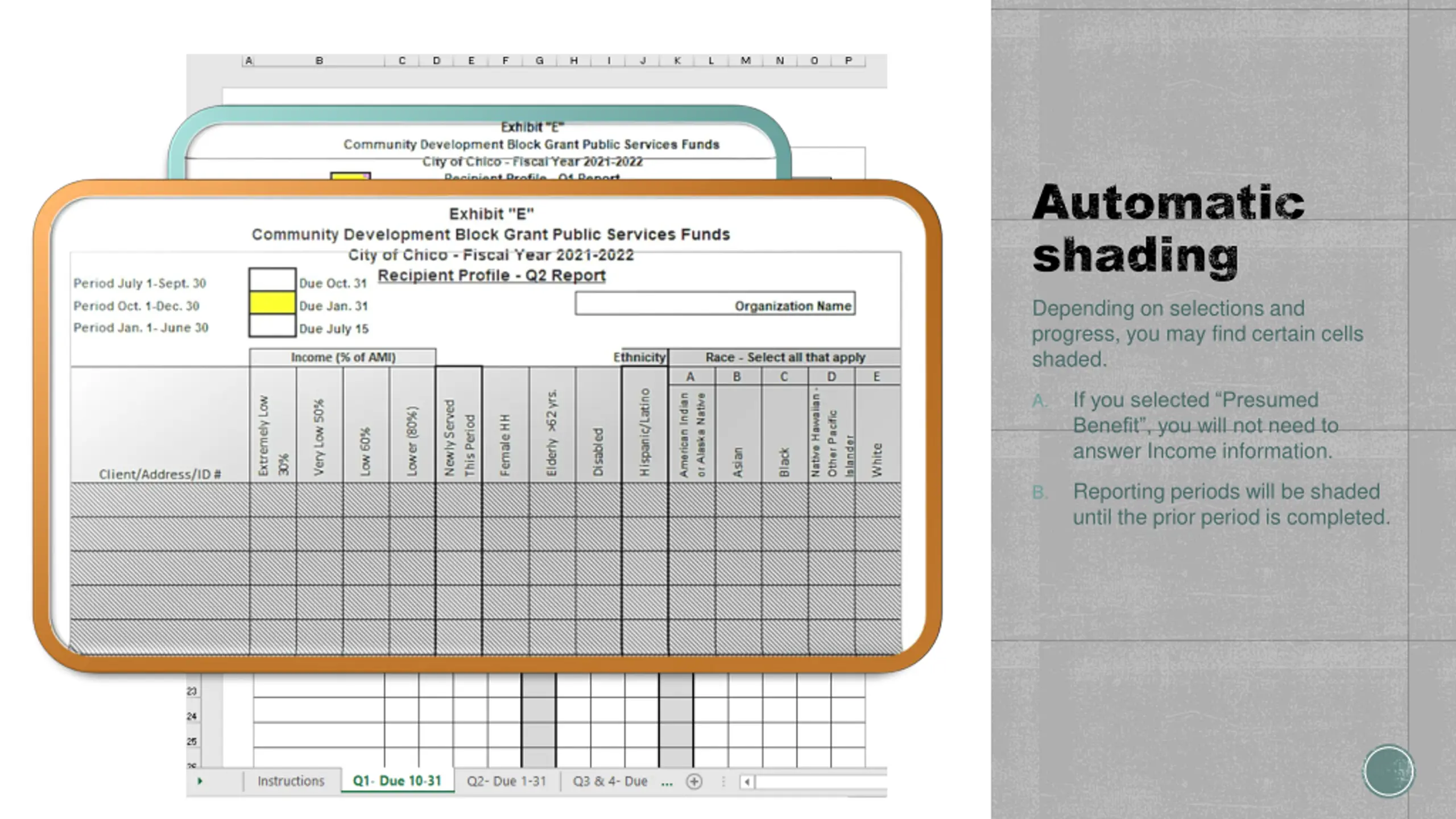Click the 'Recipient Profile - Q2 Report' heading
This screenshot has height=819, width=1456.
click(x=491, y=275)
